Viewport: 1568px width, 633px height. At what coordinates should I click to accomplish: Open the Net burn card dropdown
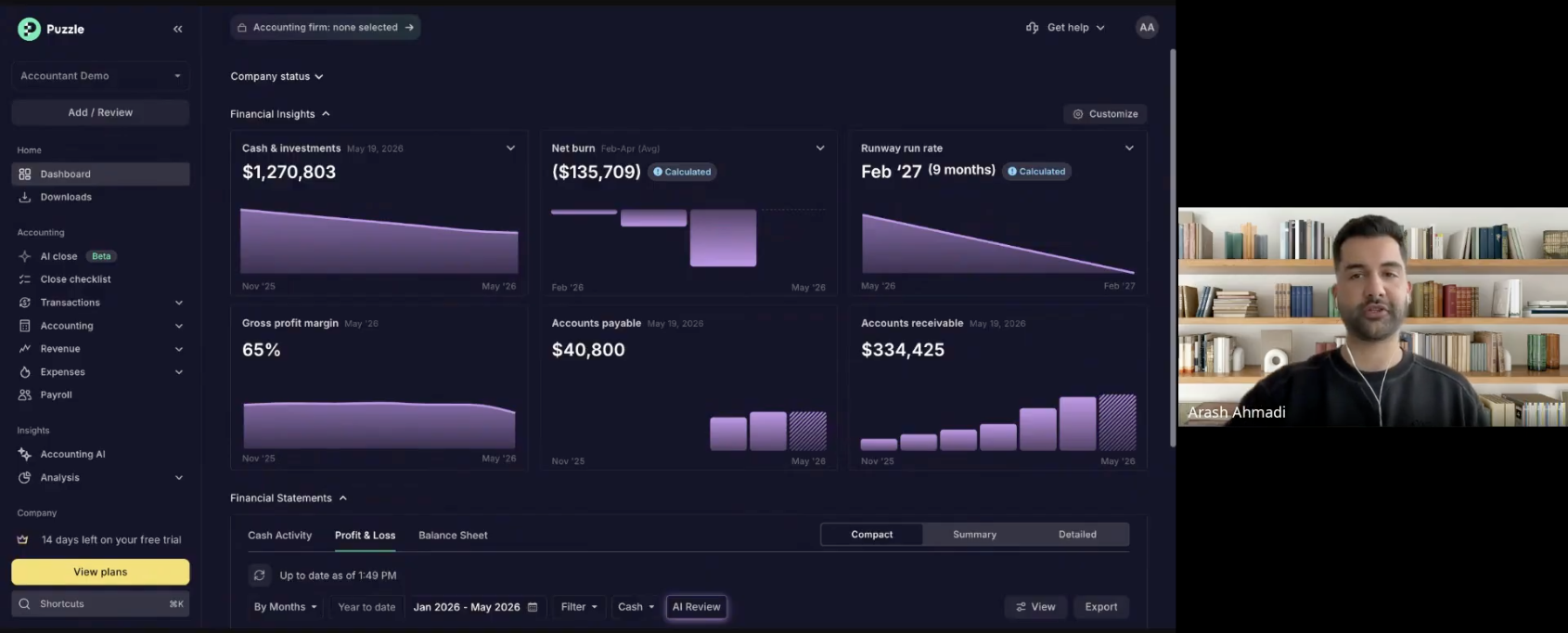tap(820, 148)
